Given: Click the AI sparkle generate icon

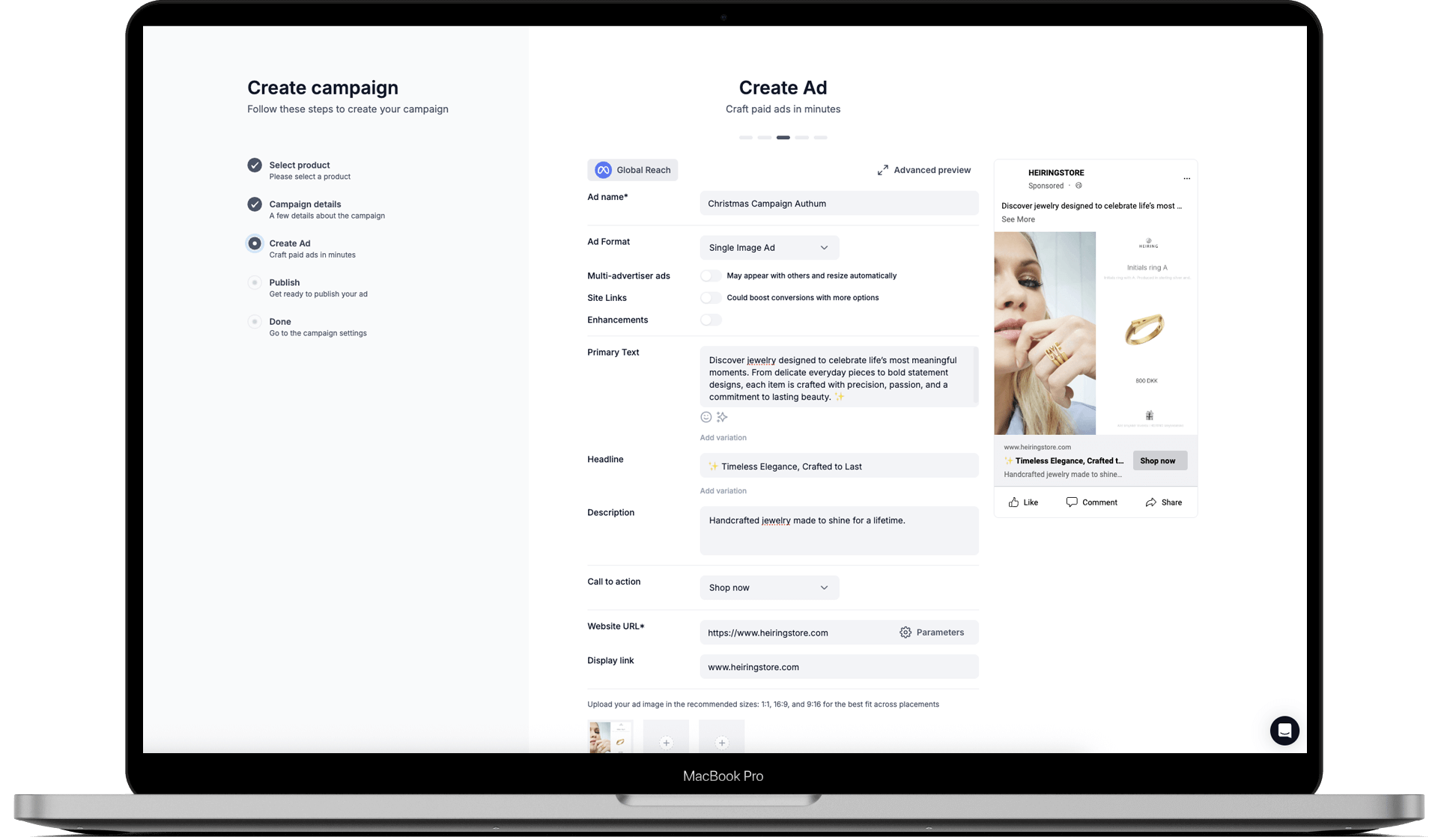Looking at the screenshot, I should point(722,417).
